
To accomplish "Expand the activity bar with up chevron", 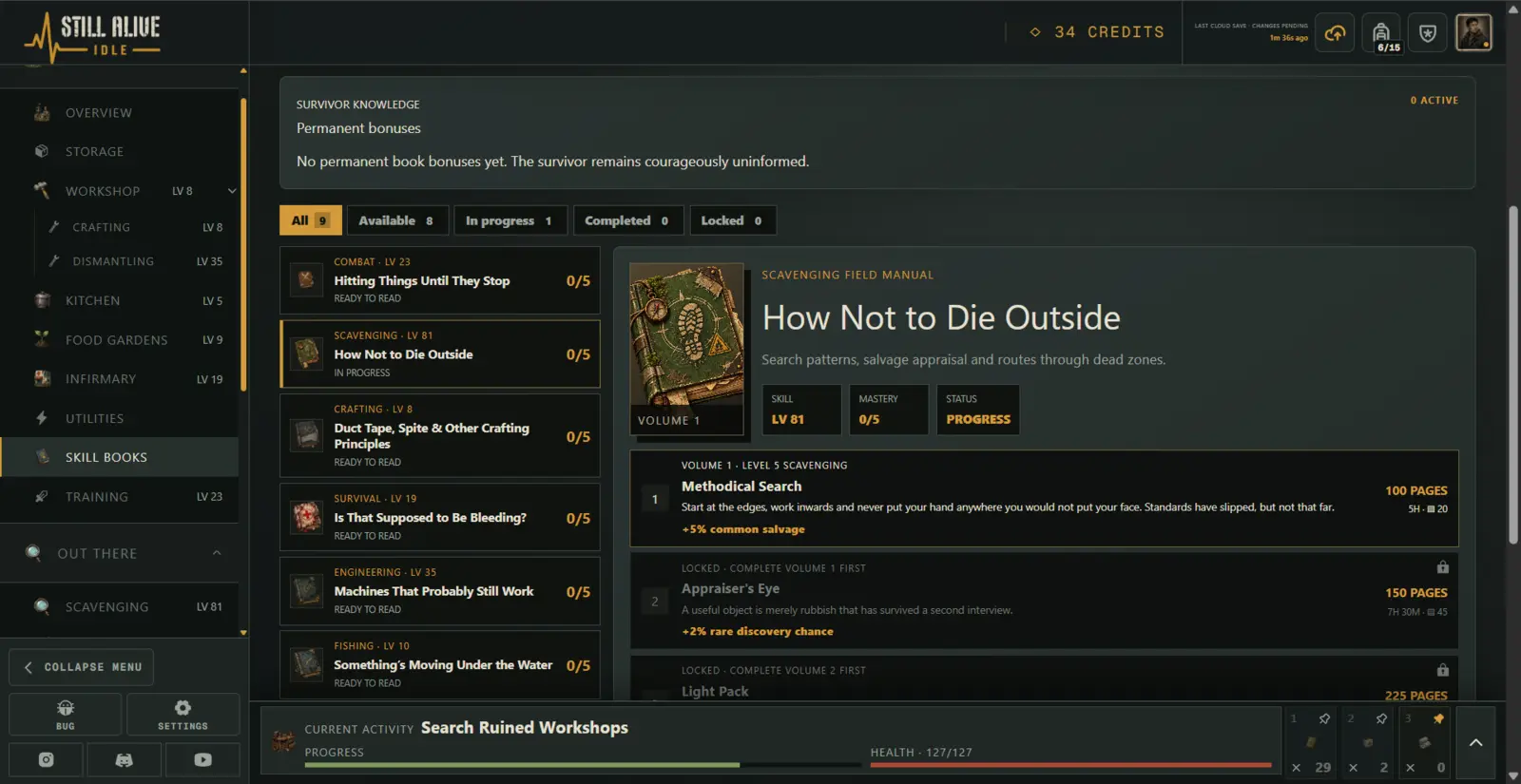I will (x=1475, y=742).
